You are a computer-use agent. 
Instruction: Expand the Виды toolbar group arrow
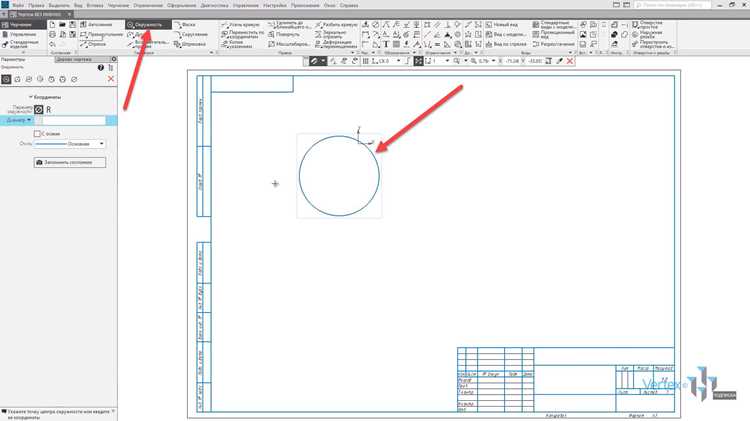coord(570,53)
